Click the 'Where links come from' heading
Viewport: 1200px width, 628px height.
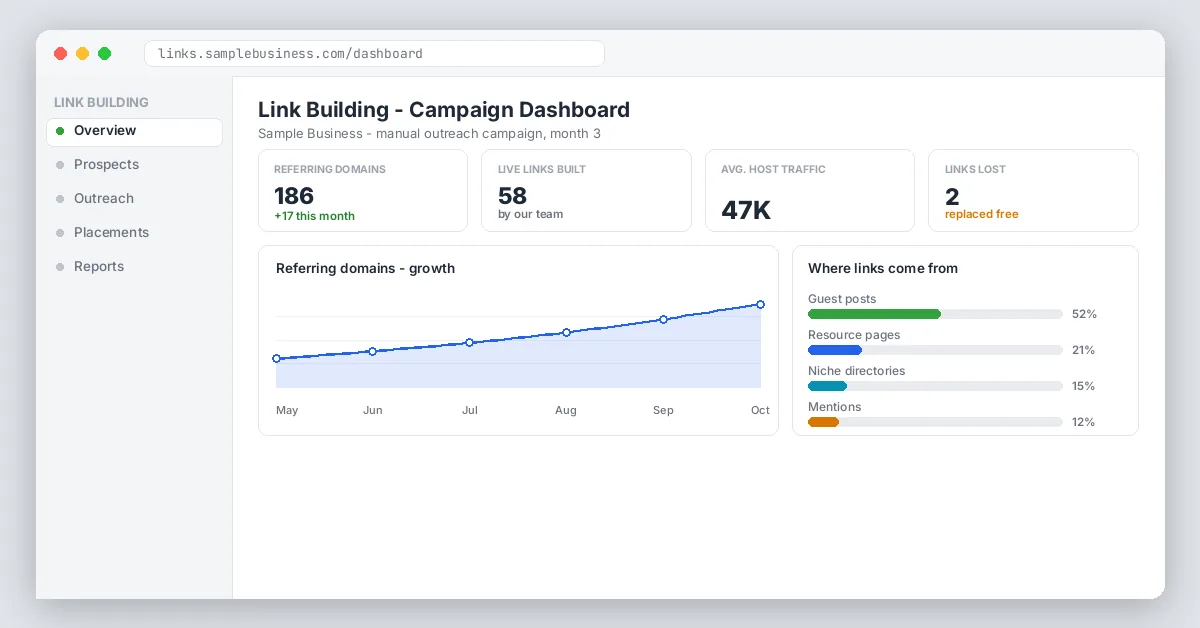tap(883, 268)
